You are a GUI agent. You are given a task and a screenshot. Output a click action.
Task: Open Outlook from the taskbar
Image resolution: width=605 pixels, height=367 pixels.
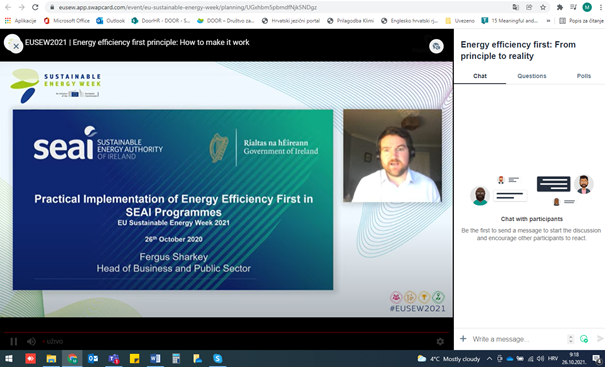(93, 359)
